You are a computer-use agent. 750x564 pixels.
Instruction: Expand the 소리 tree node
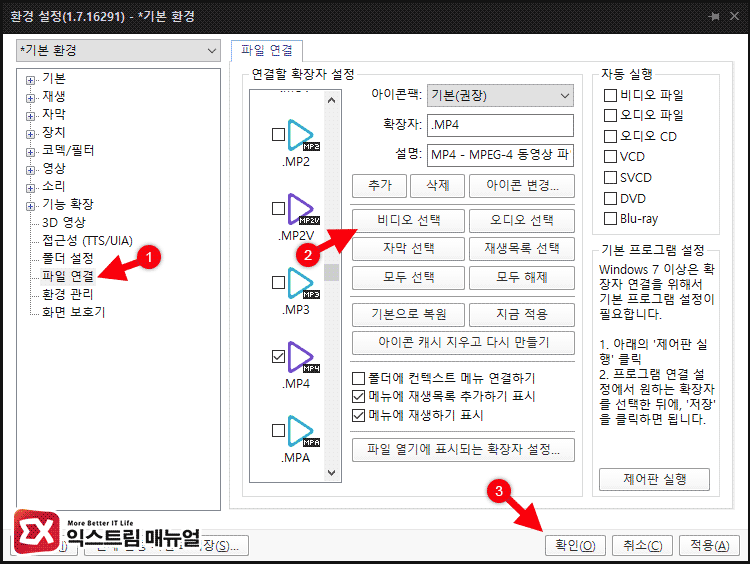pyautogui.click(x=30, y=188)
